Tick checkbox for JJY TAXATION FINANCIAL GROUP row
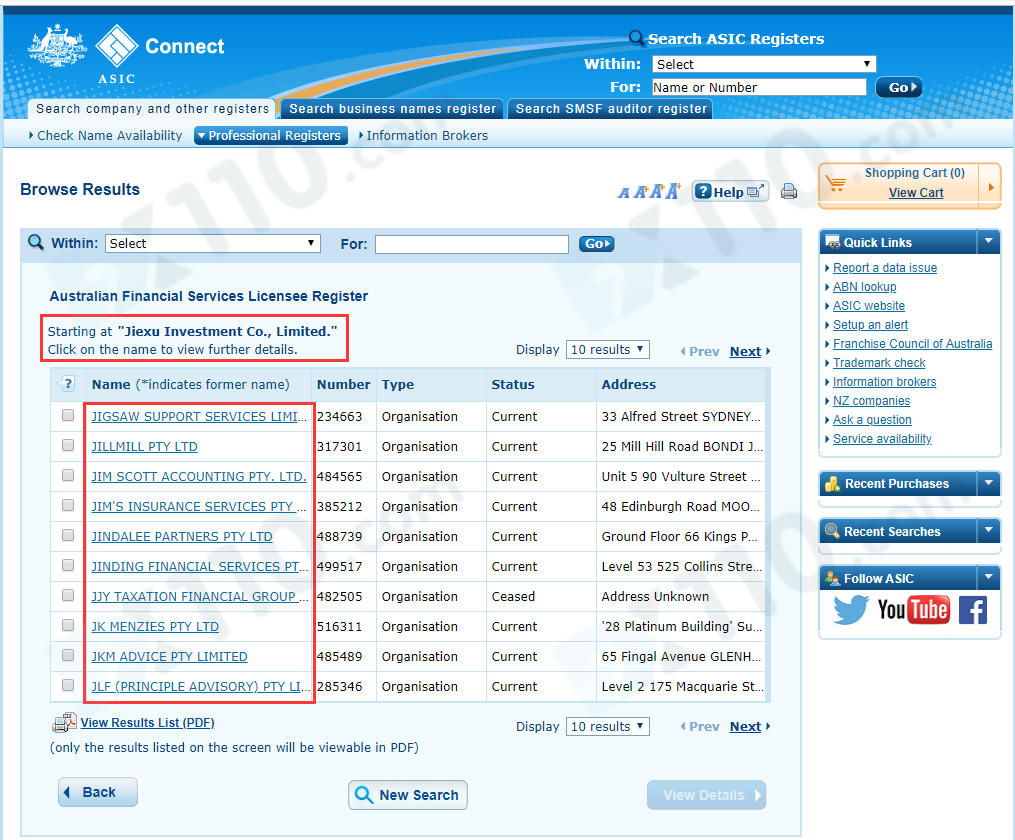Screen dimensions: 1015x840 click(68, 595)
